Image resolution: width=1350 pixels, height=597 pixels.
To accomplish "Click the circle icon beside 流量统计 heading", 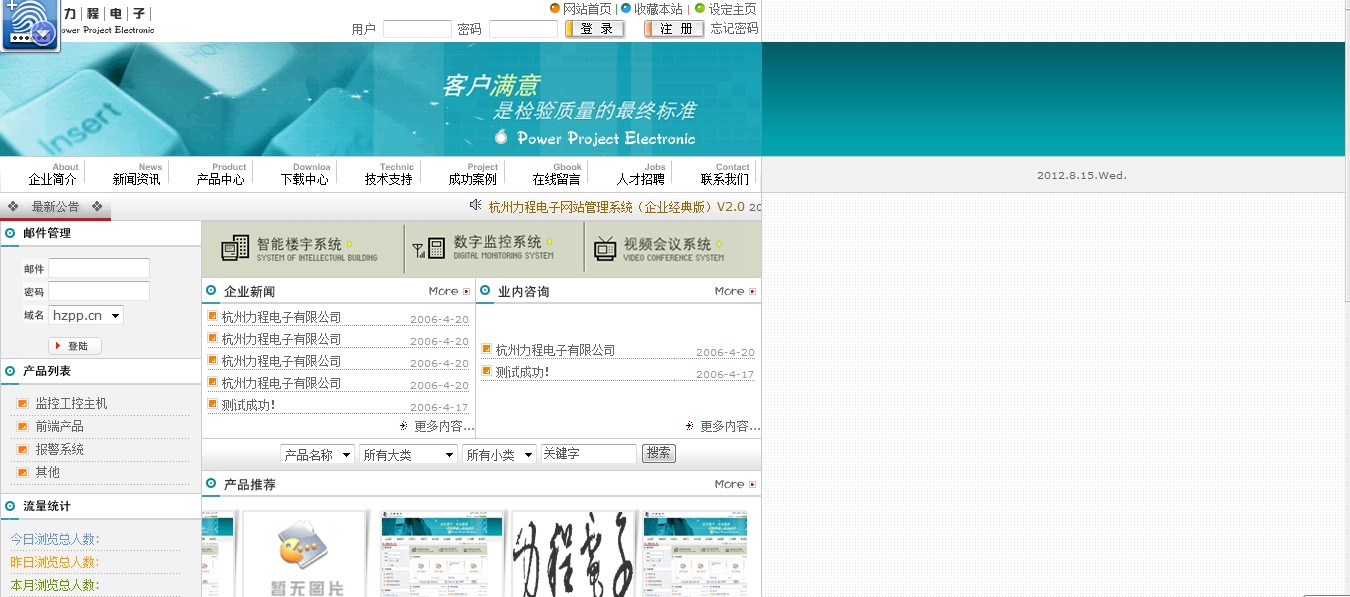I will click(x=10, y=506).
